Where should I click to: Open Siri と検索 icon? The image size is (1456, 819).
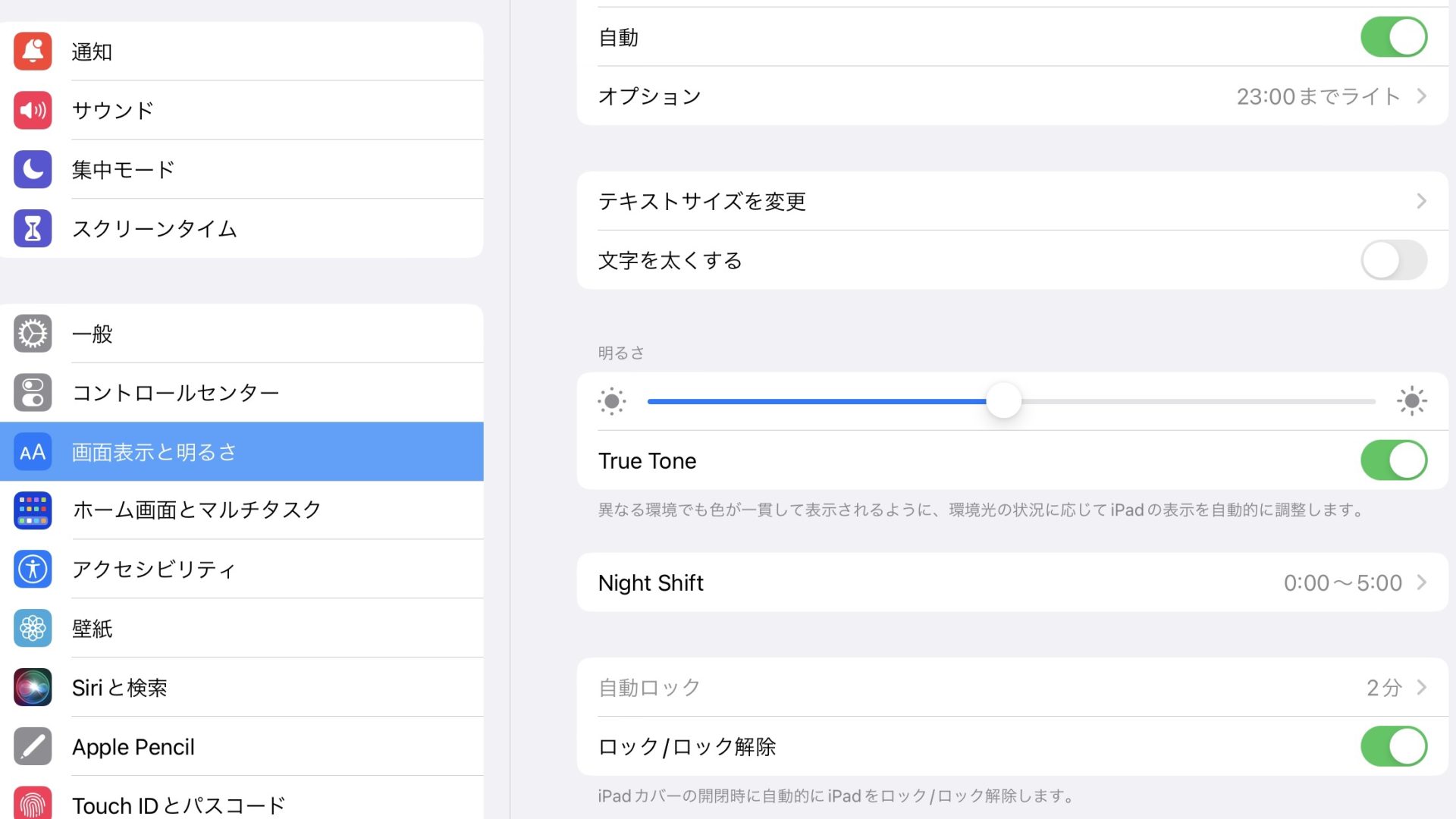tap(33, 687)
